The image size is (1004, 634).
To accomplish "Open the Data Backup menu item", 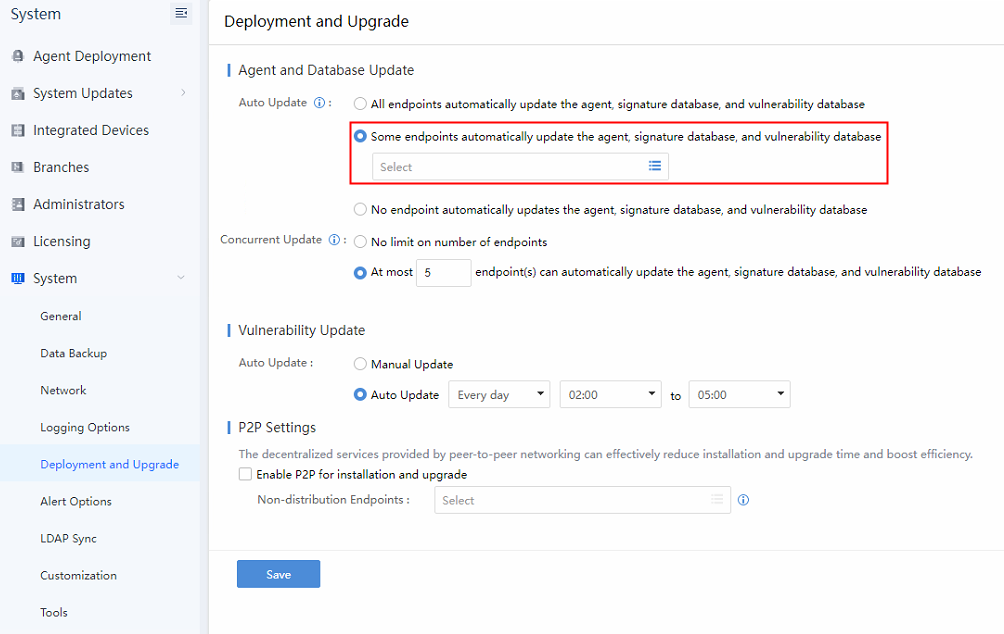I will coord(73,353).
